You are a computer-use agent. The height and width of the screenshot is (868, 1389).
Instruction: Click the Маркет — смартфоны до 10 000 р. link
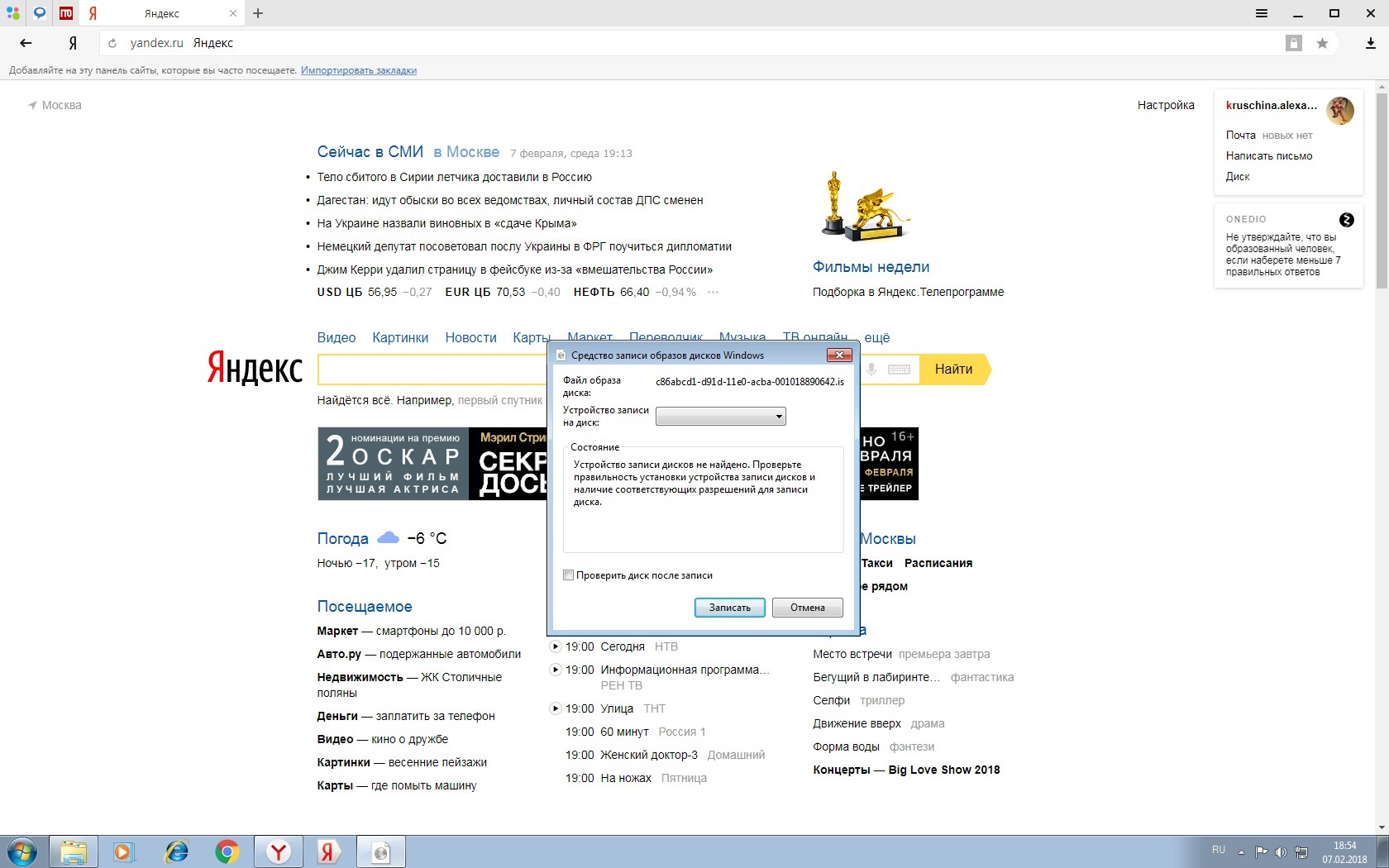(411, 631)
